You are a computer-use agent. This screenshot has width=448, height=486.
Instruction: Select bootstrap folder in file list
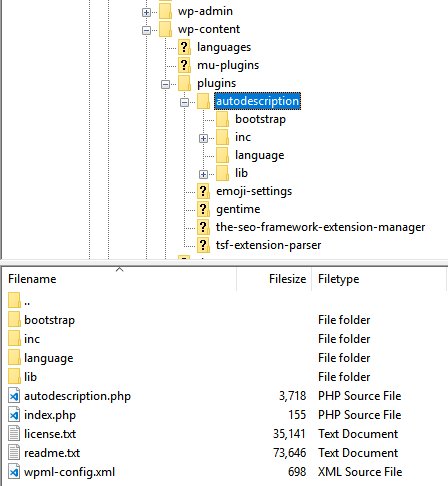(x=49, y=320)
